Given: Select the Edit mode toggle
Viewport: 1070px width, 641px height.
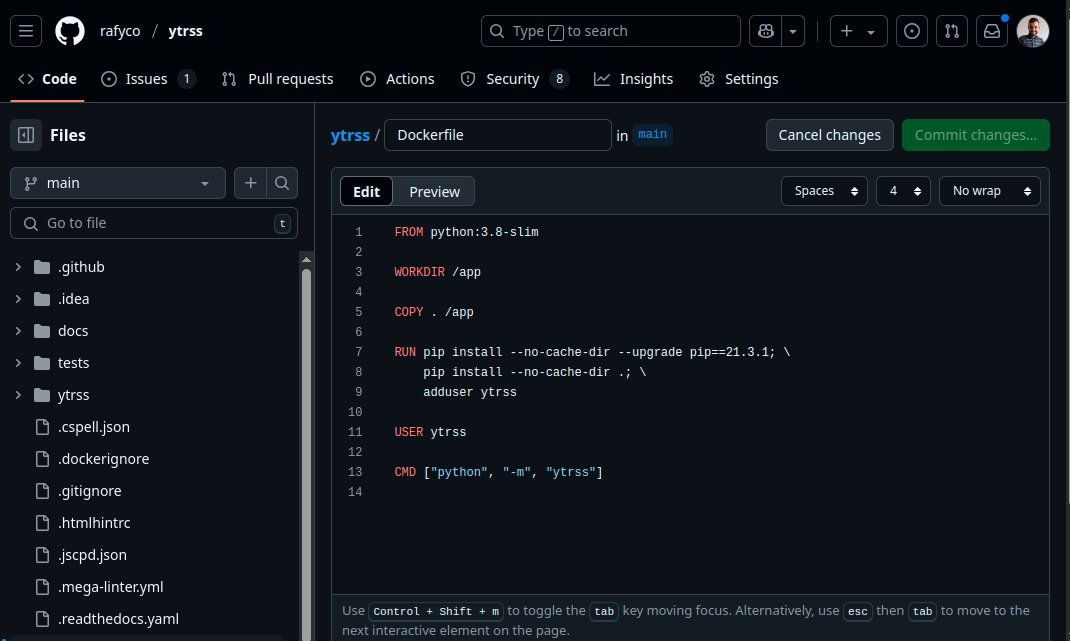Looking at the screenshot, I should (366, 191).
